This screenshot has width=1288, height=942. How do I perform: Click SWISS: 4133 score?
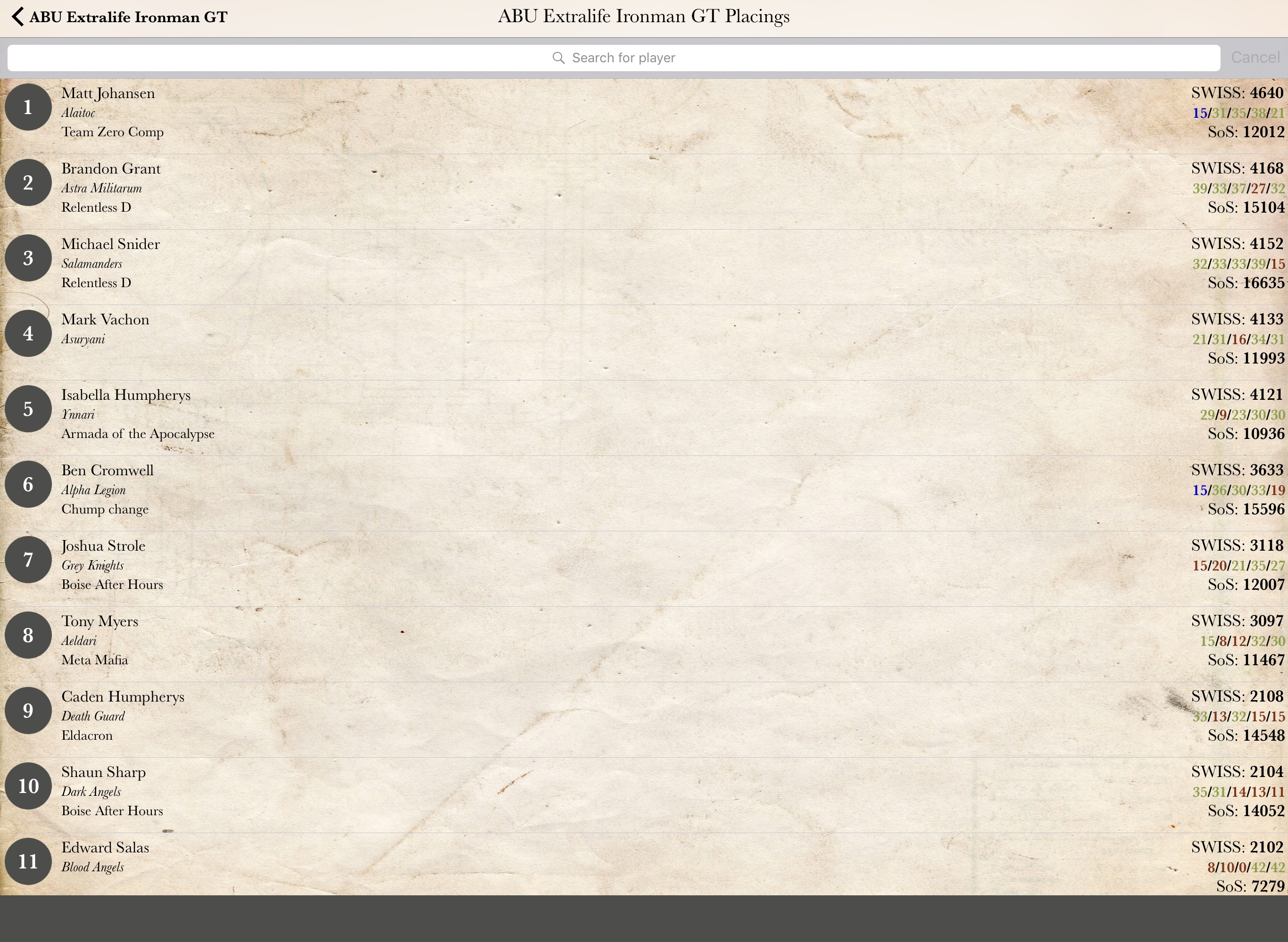pyautogui.click(x=1237, y=319)
